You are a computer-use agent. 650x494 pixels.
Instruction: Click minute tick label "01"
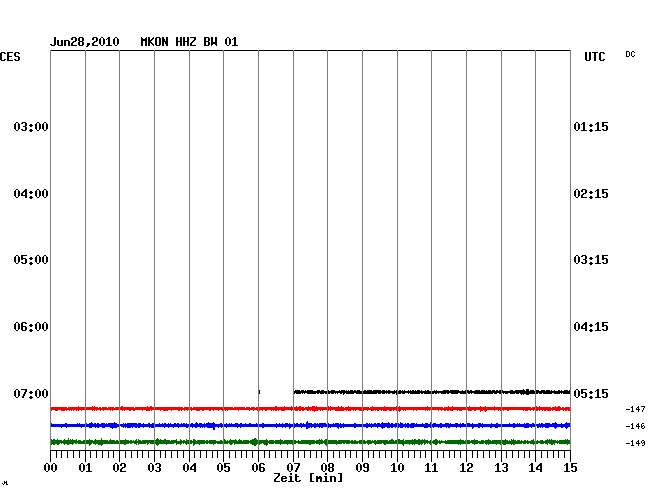point(85,468)
